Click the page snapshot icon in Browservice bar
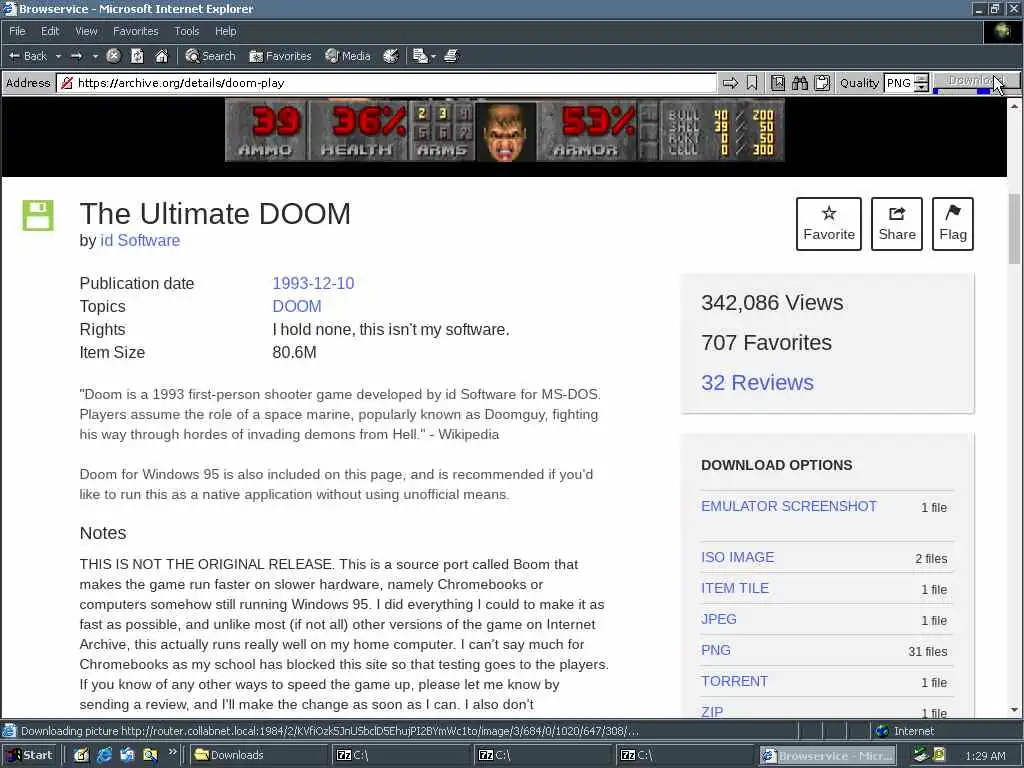The height and width of the screenshot is (768, 1024). (x=778, y=83)
